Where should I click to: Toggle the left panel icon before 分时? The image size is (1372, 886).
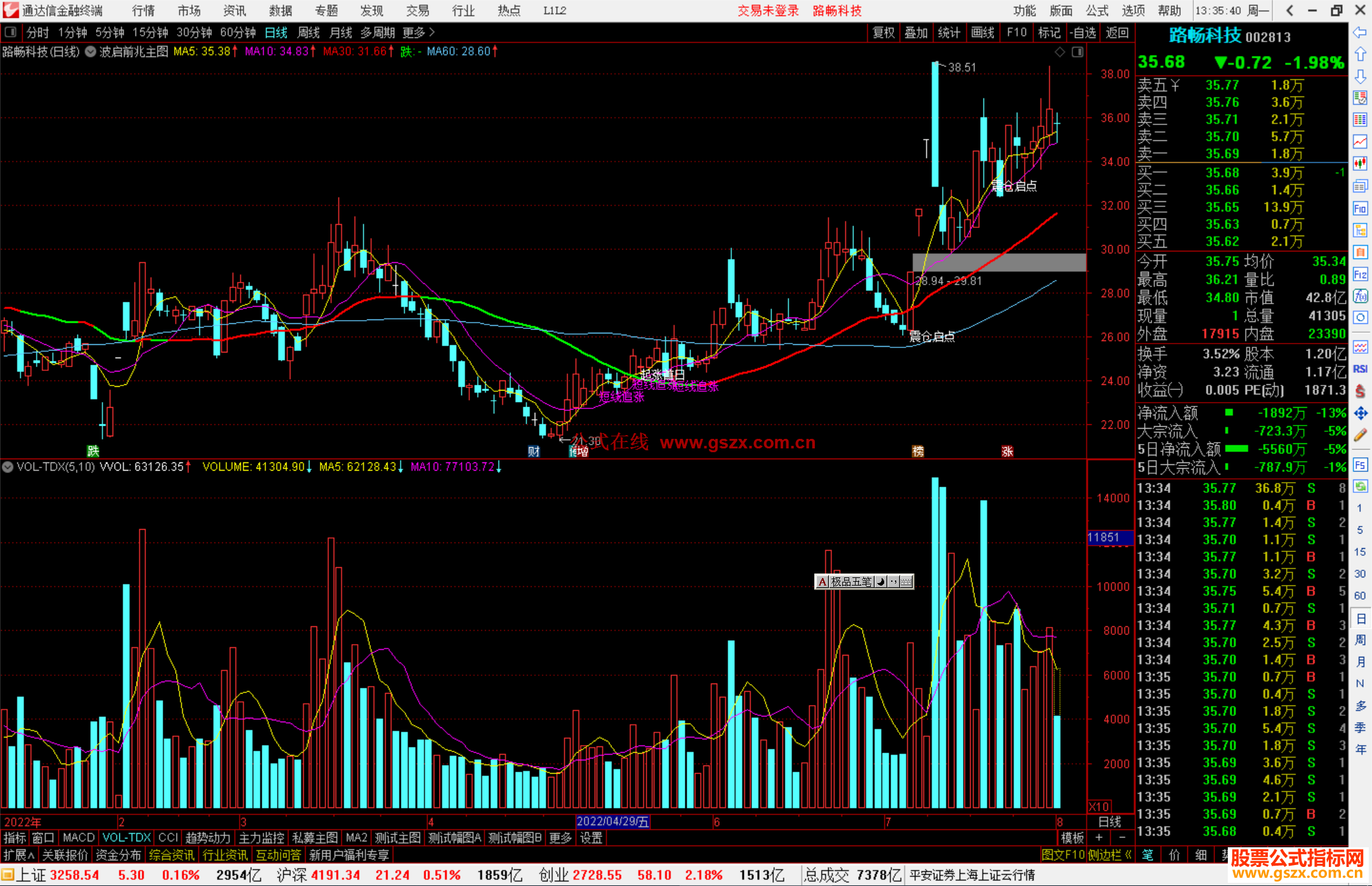tap(10, 32)
